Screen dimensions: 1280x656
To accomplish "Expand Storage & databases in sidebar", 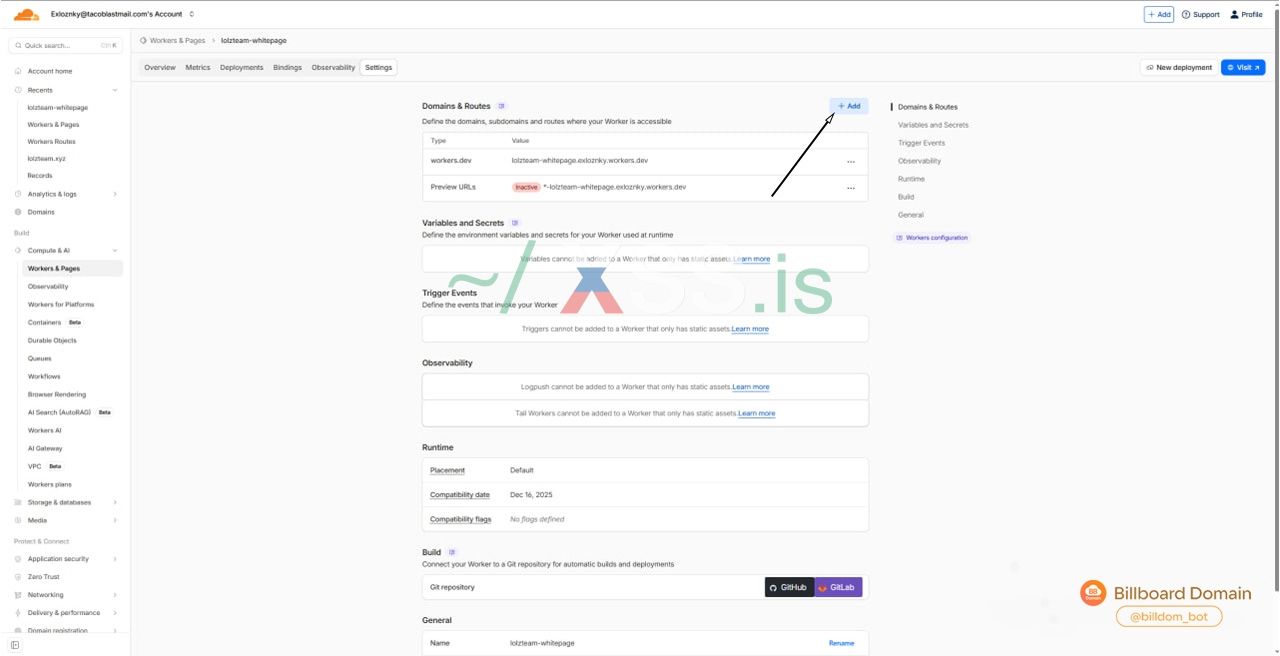I will click(115, 503).
